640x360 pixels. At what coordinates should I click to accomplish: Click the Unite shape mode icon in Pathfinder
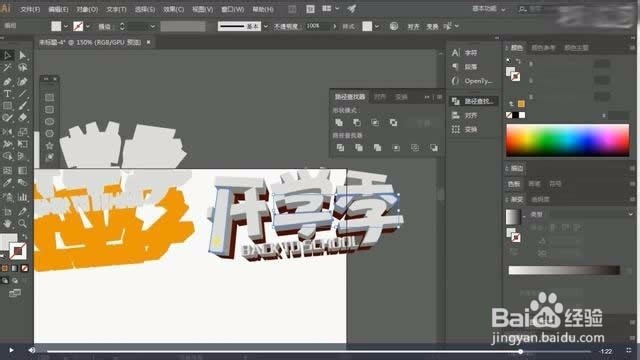click(339, 122)
